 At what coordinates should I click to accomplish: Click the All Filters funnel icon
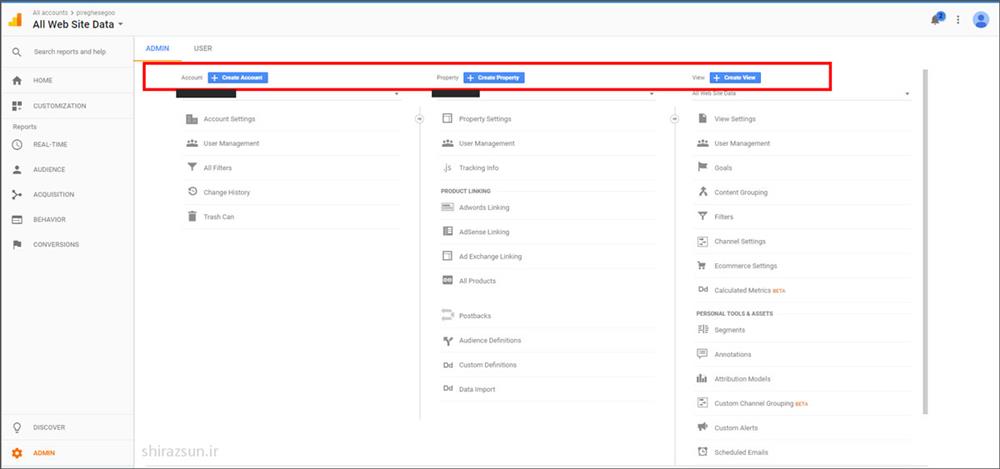(x=192, y=168)
